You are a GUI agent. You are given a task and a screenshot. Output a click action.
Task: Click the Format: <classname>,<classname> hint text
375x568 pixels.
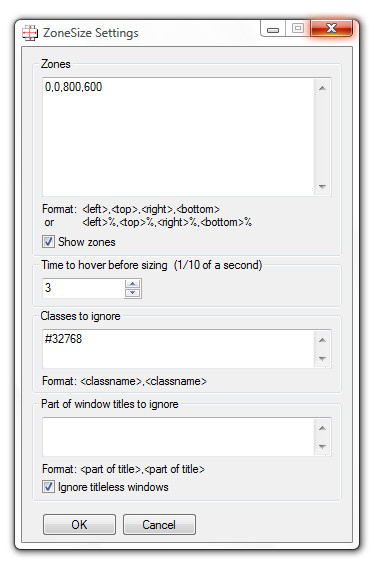tap(124, 381)
